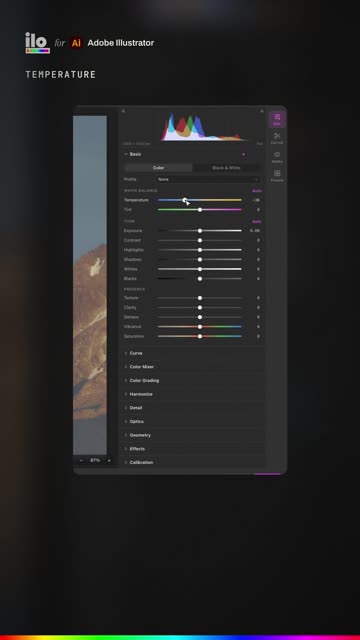Click the ilo logo

[x=38, y=43]
